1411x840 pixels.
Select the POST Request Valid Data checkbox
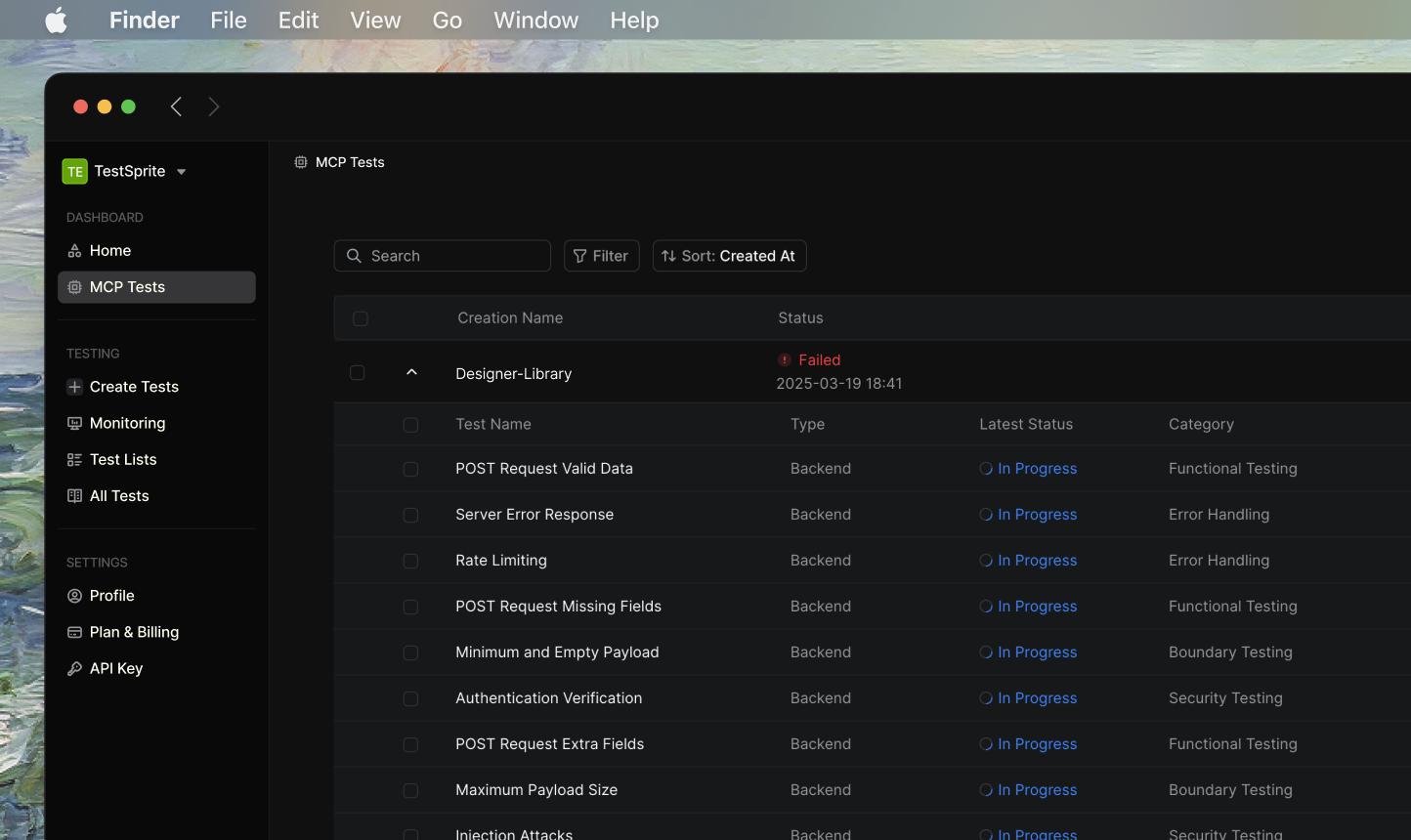410,470
